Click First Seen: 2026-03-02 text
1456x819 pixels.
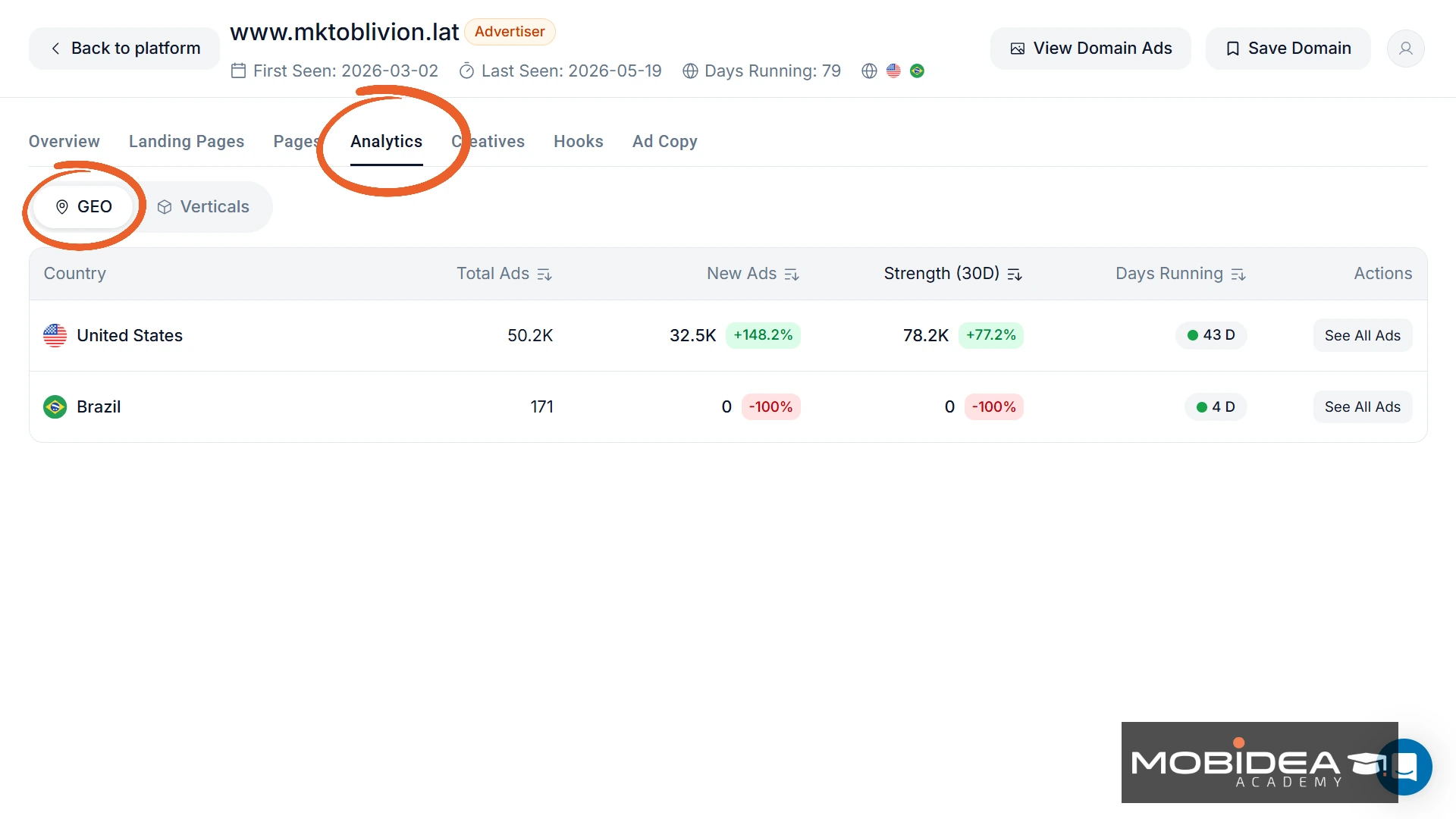(x=346, y=71)
